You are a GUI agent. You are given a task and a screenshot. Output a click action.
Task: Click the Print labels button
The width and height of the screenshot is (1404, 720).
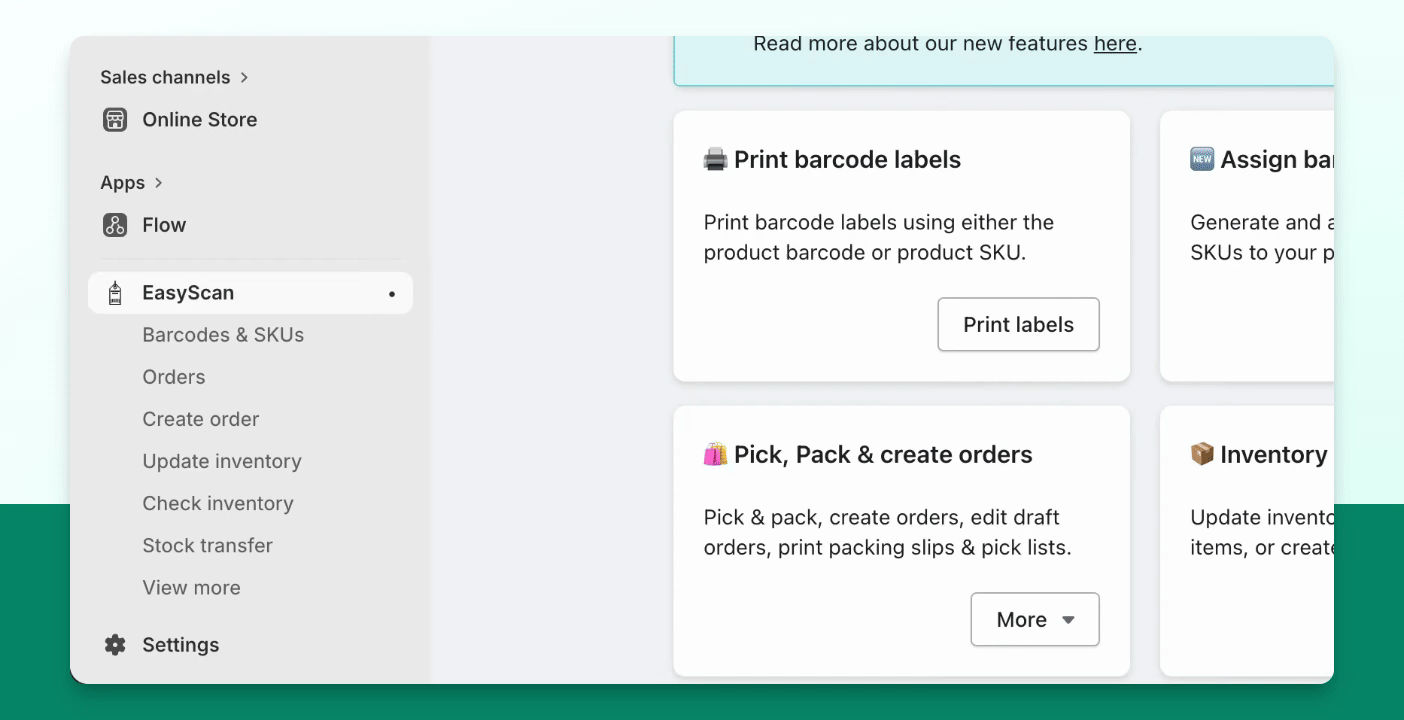click(x=1018, y=324)
